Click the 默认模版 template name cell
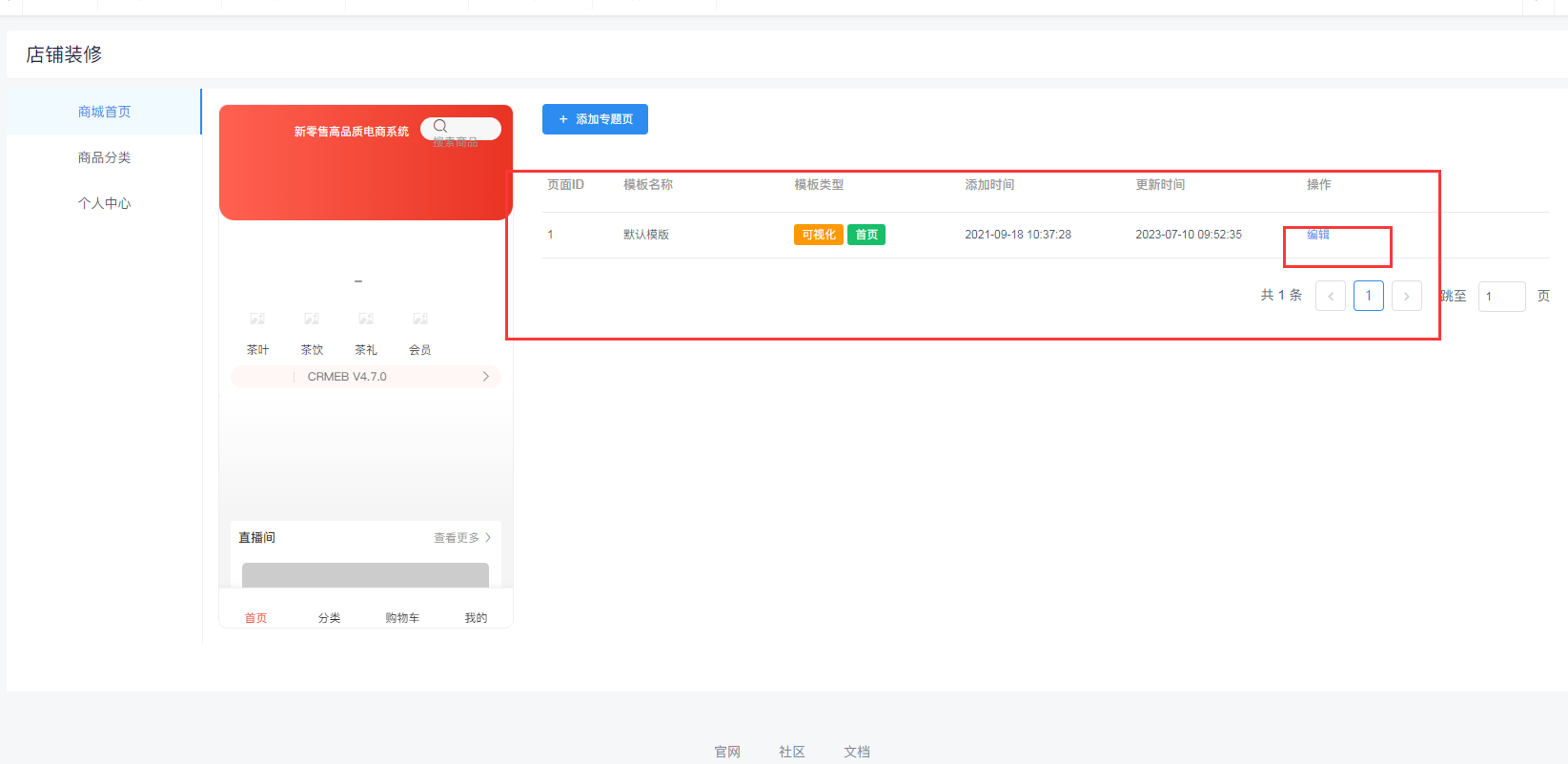This screenshot has height=764, width=1568. tap(646, 235)
